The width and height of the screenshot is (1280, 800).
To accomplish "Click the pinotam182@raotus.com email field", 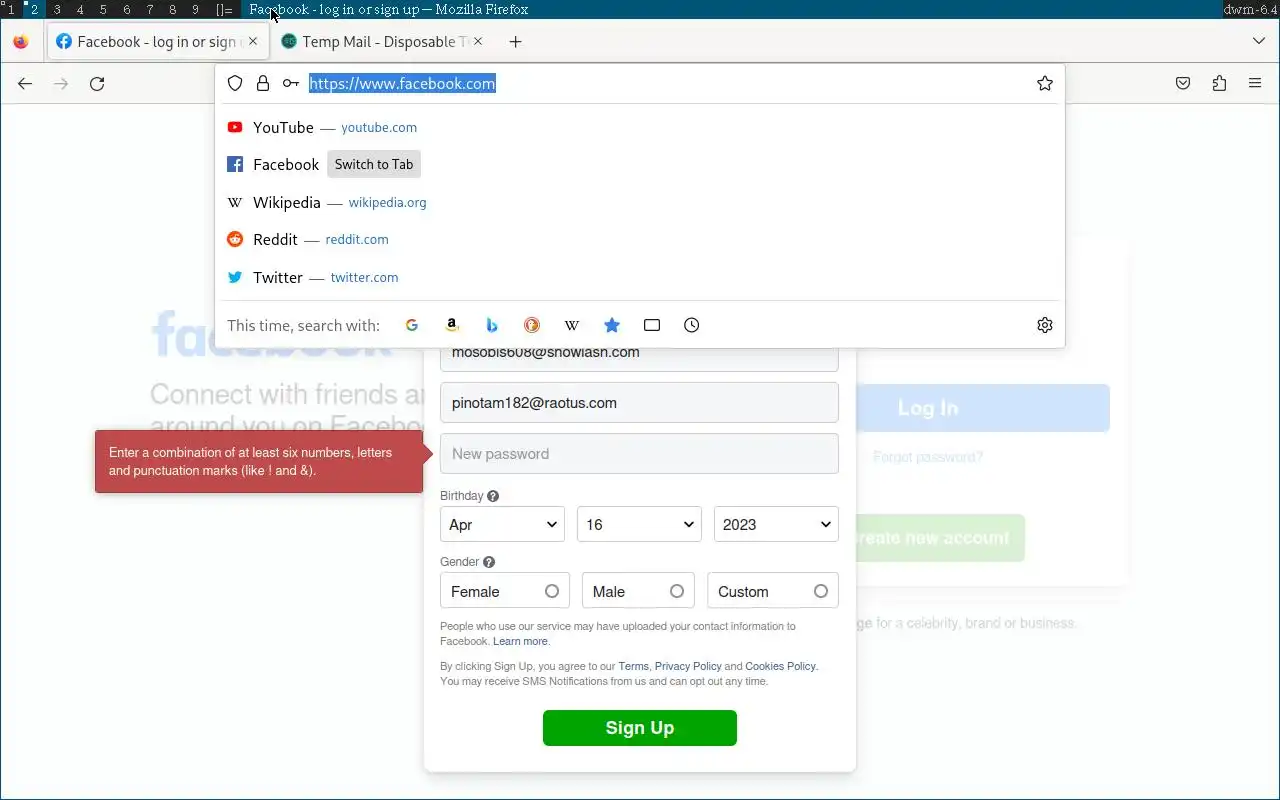I will pyautogui.click(x=639, y=403).
